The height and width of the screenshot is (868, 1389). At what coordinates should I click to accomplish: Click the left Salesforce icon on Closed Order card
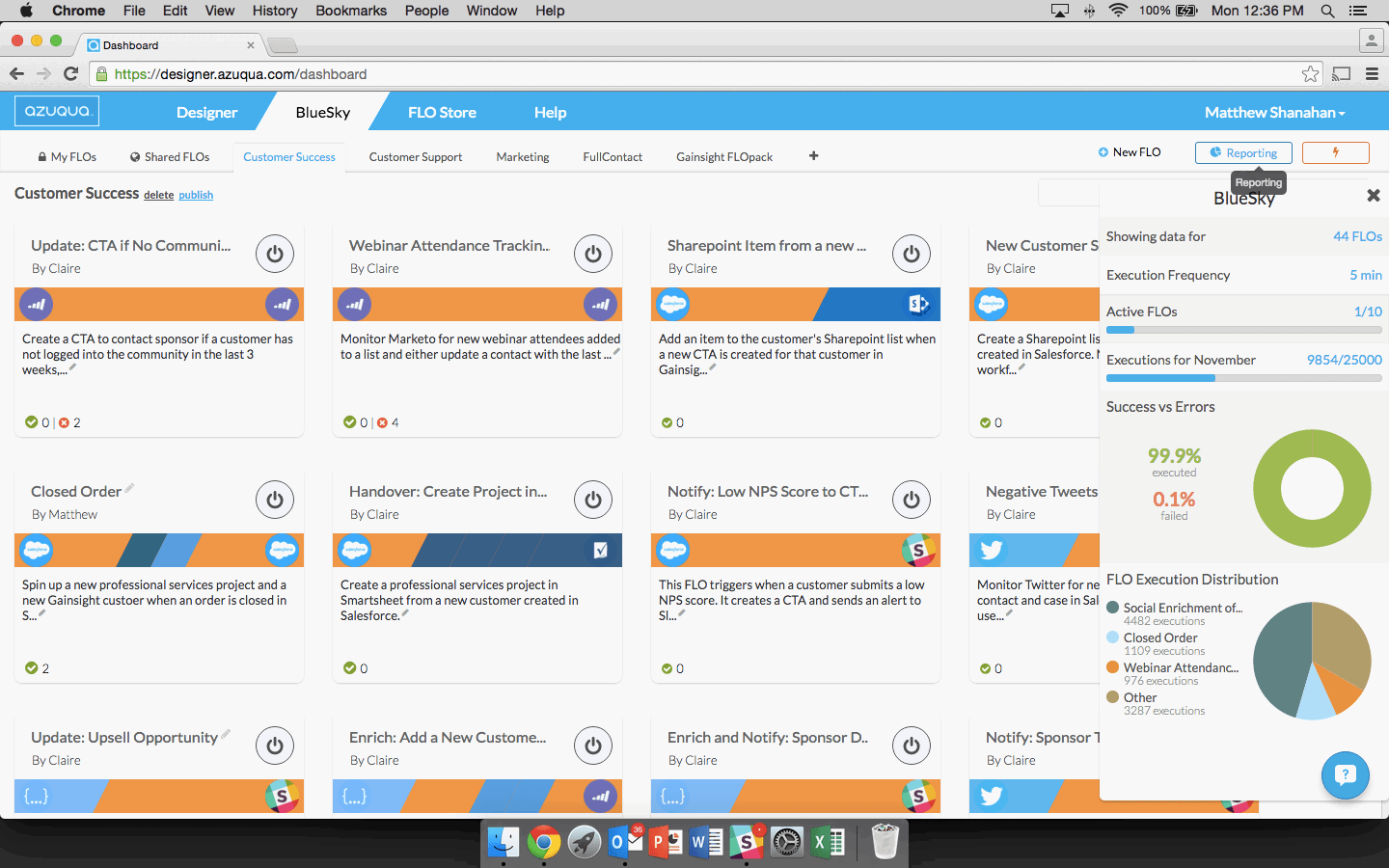(37, 551)
